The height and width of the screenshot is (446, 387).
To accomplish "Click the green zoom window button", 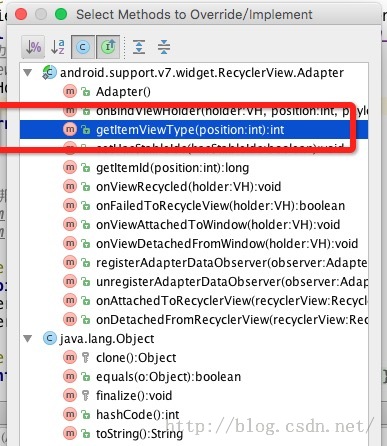I will click(61, 14).
